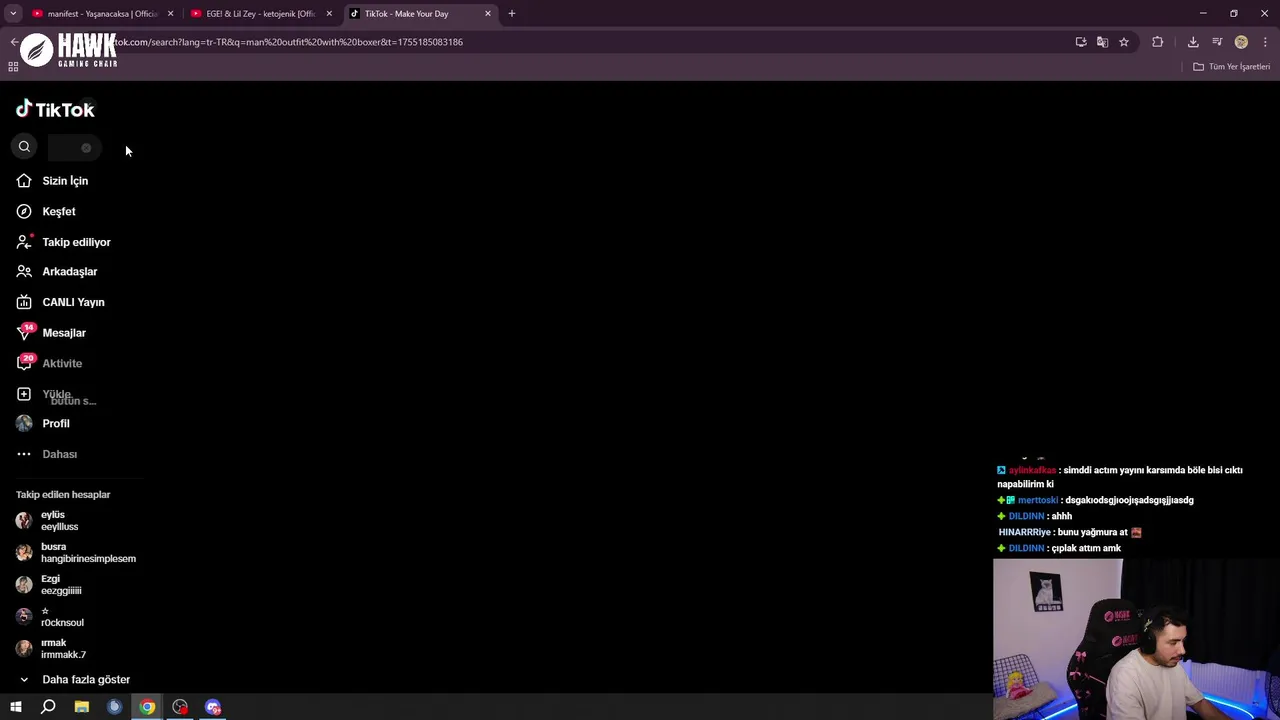Click the translate page icon
The width and height of the screenshot is (1280, 720).
click(x=1102, y=42)
